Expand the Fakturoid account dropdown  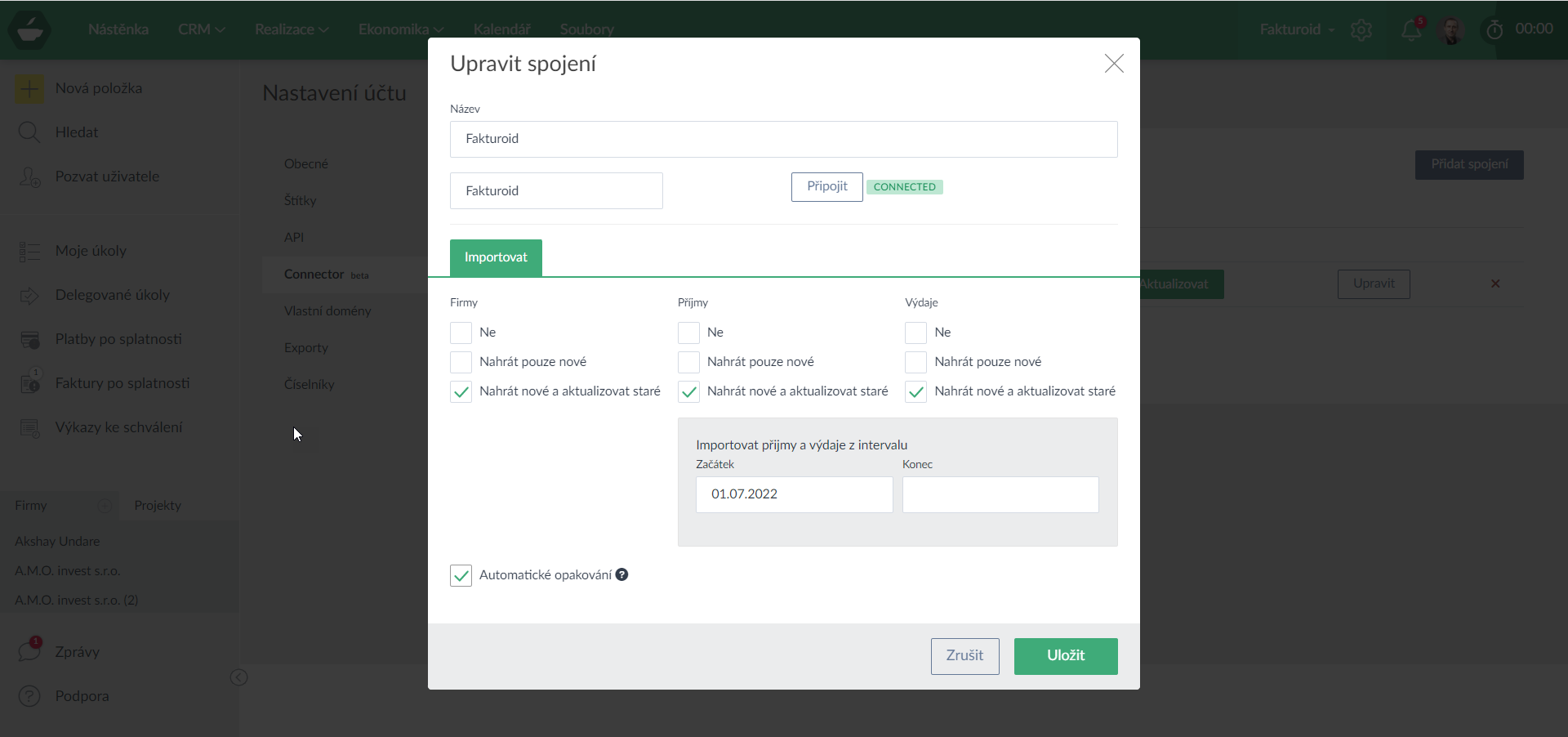[x=1296, y=29]
